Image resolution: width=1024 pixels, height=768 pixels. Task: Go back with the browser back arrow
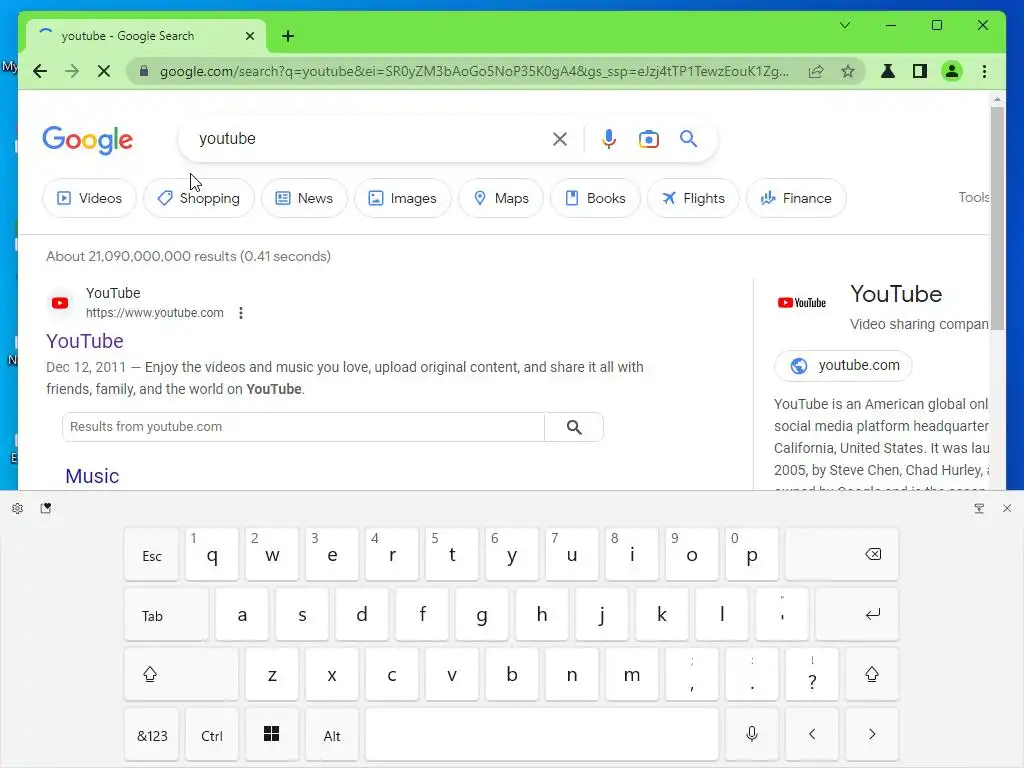click(x=40, y=71)
